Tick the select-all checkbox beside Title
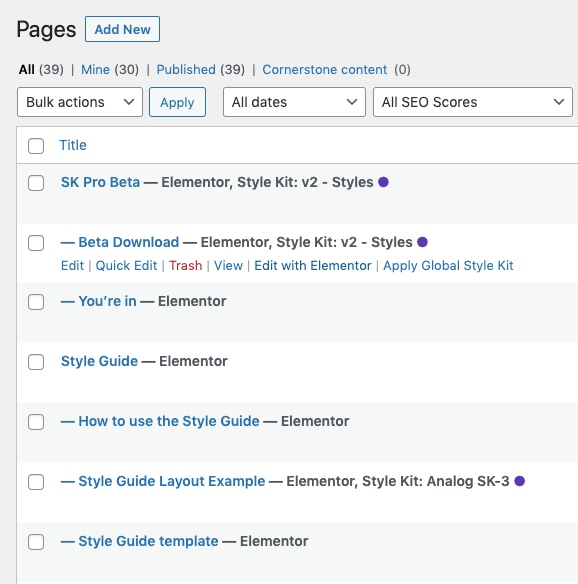578x584 pixels. 36,146
